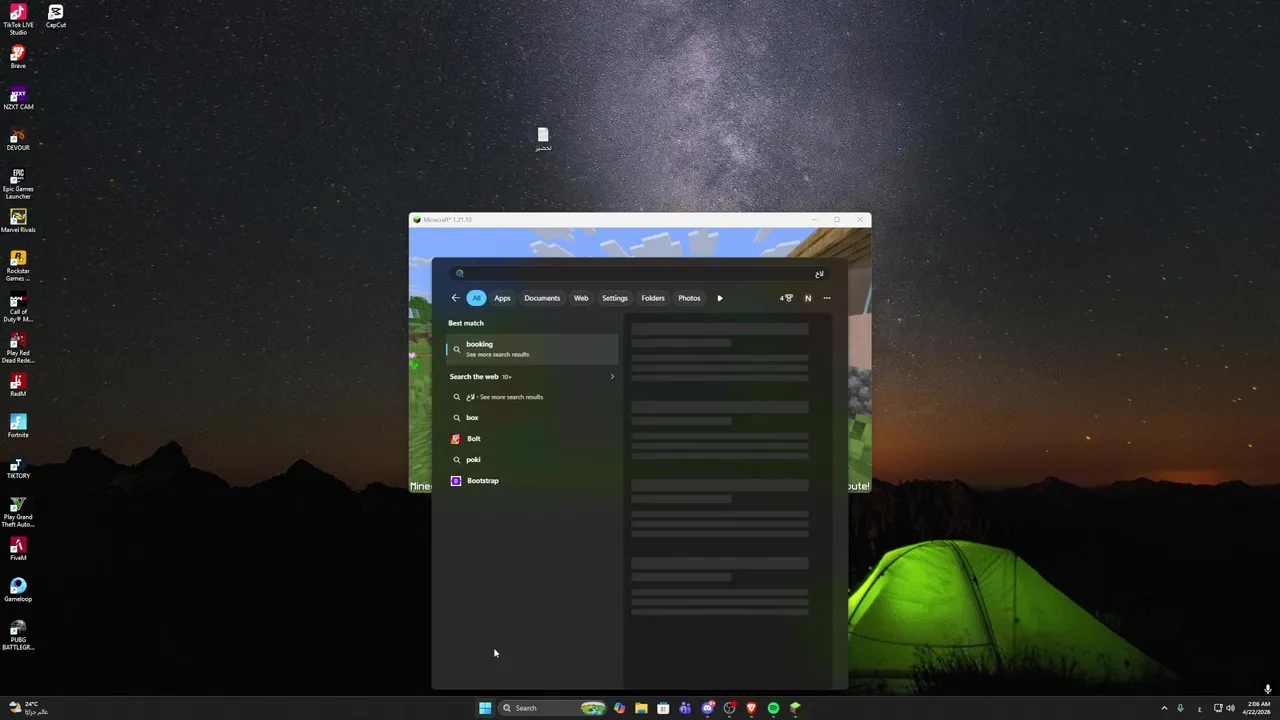Open Brave browser from the taskbar
This screenshot has height=720, width=1280.
click(751, 708)
